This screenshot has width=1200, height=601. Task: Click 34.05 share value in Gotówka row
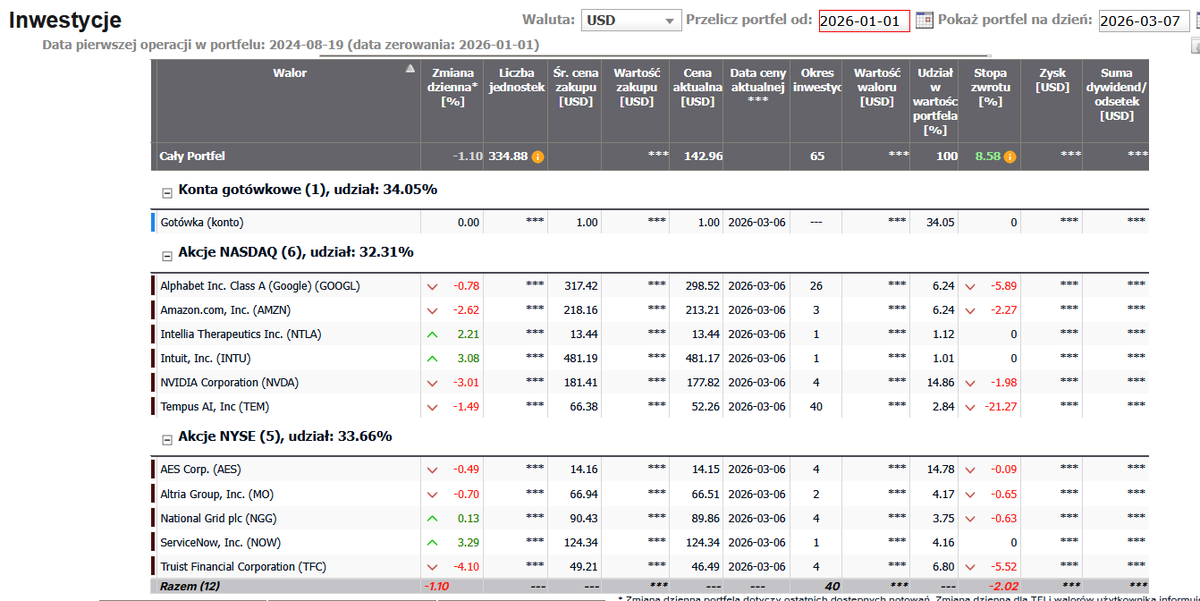tap(942, 222)
